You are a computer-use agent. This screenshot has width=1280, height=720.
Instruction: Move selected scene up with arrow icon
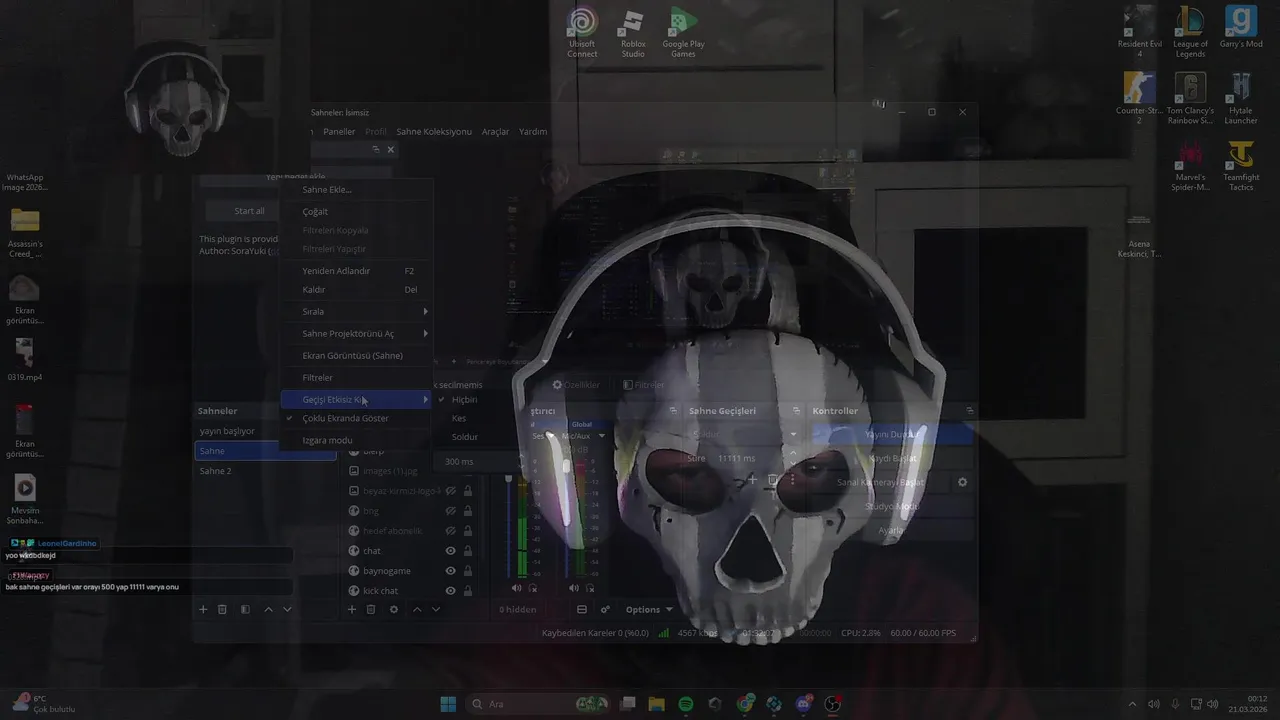[268, 609]
